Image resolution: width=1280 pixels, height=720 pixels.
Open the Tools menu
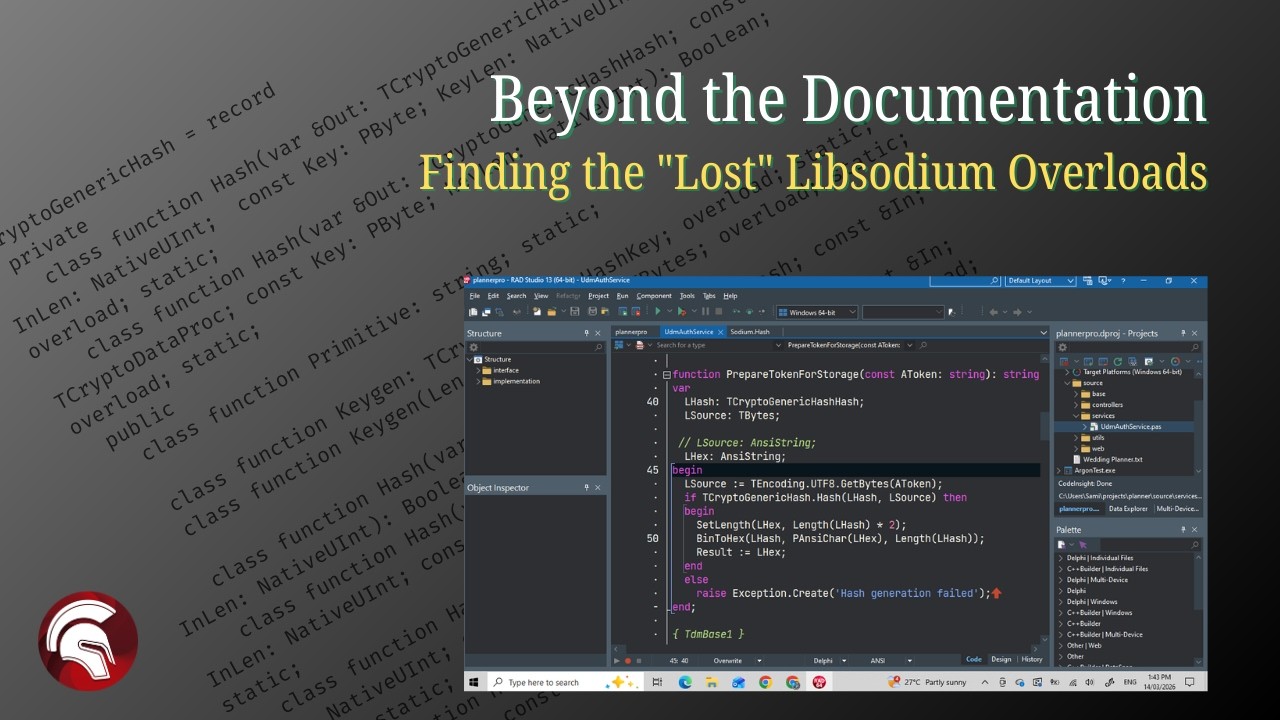point(687,296)
